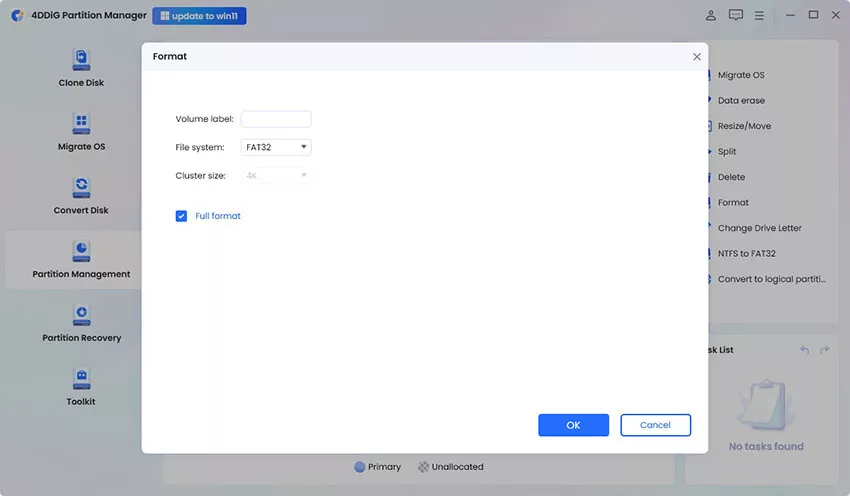
Task: Click the update to win11 button
Action: 199,16
